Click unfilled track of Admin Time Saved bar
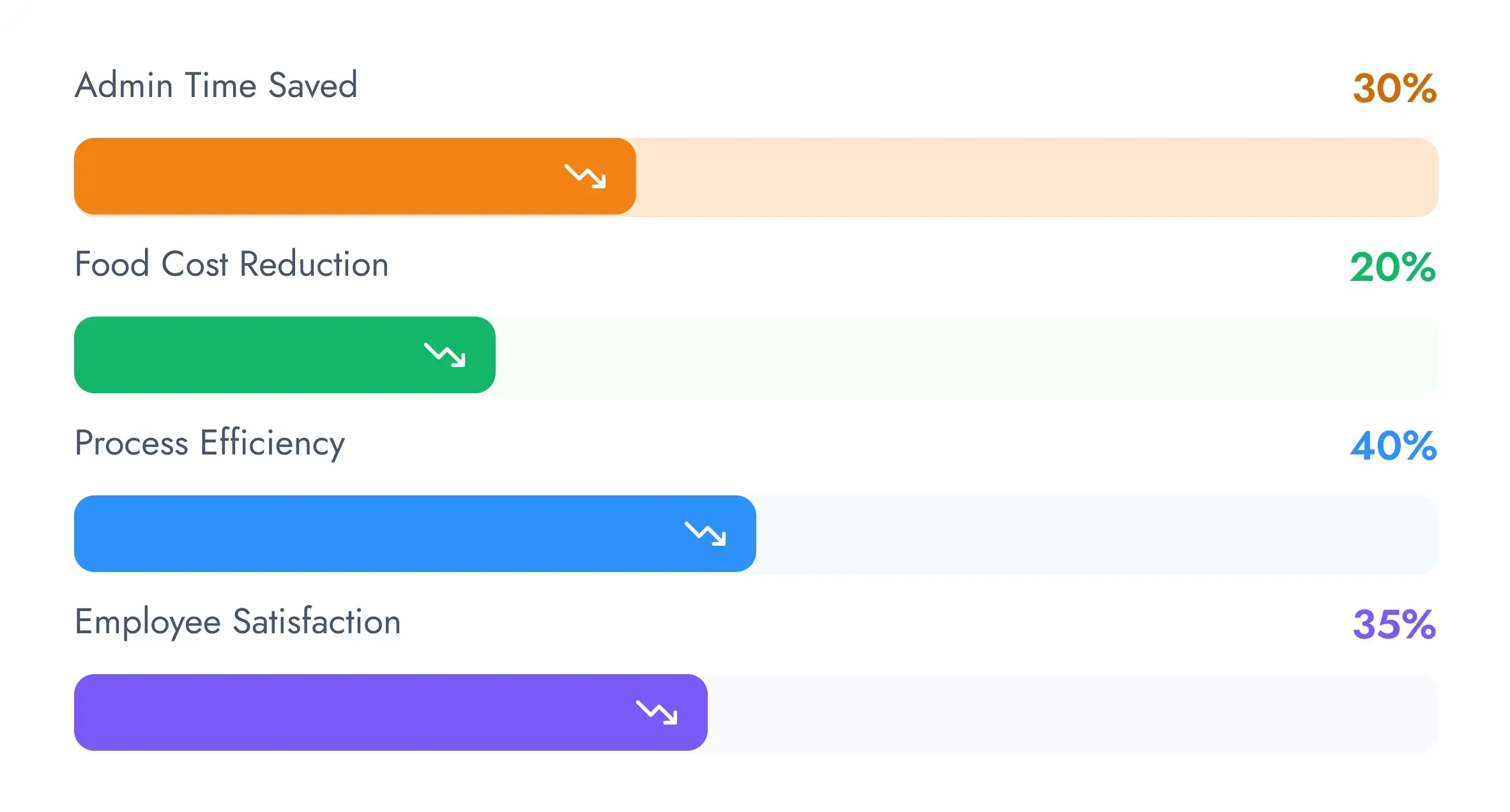 pyautogui.click(x=1035, y=177)
